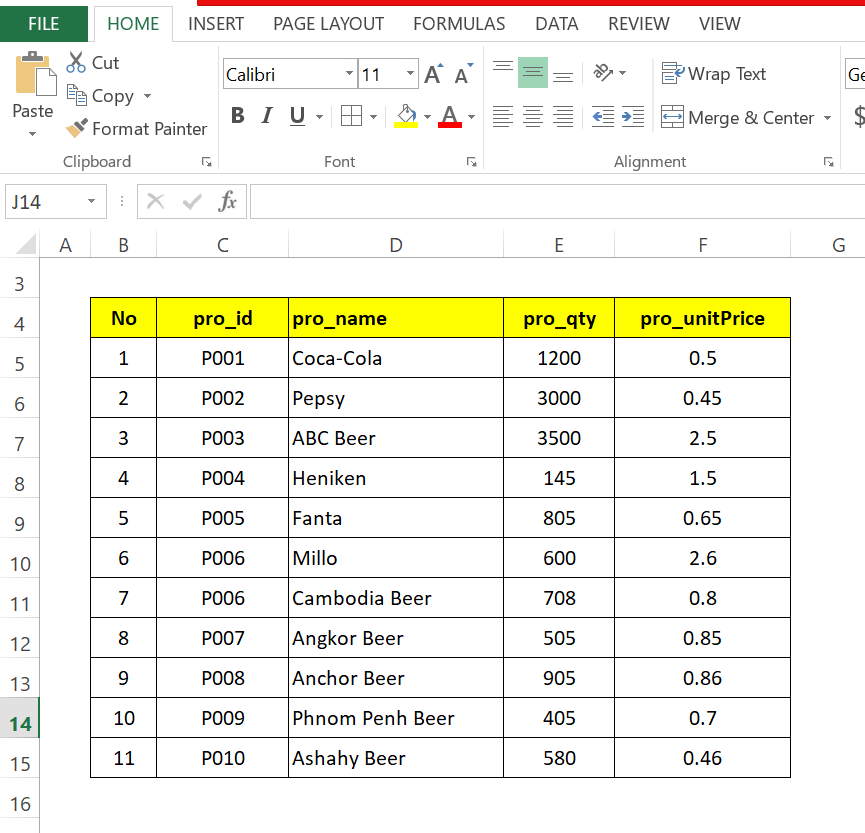The height and width of the screenshot is (833, 865).
Task: Increase font size with the large A
Action: (434, 74)
